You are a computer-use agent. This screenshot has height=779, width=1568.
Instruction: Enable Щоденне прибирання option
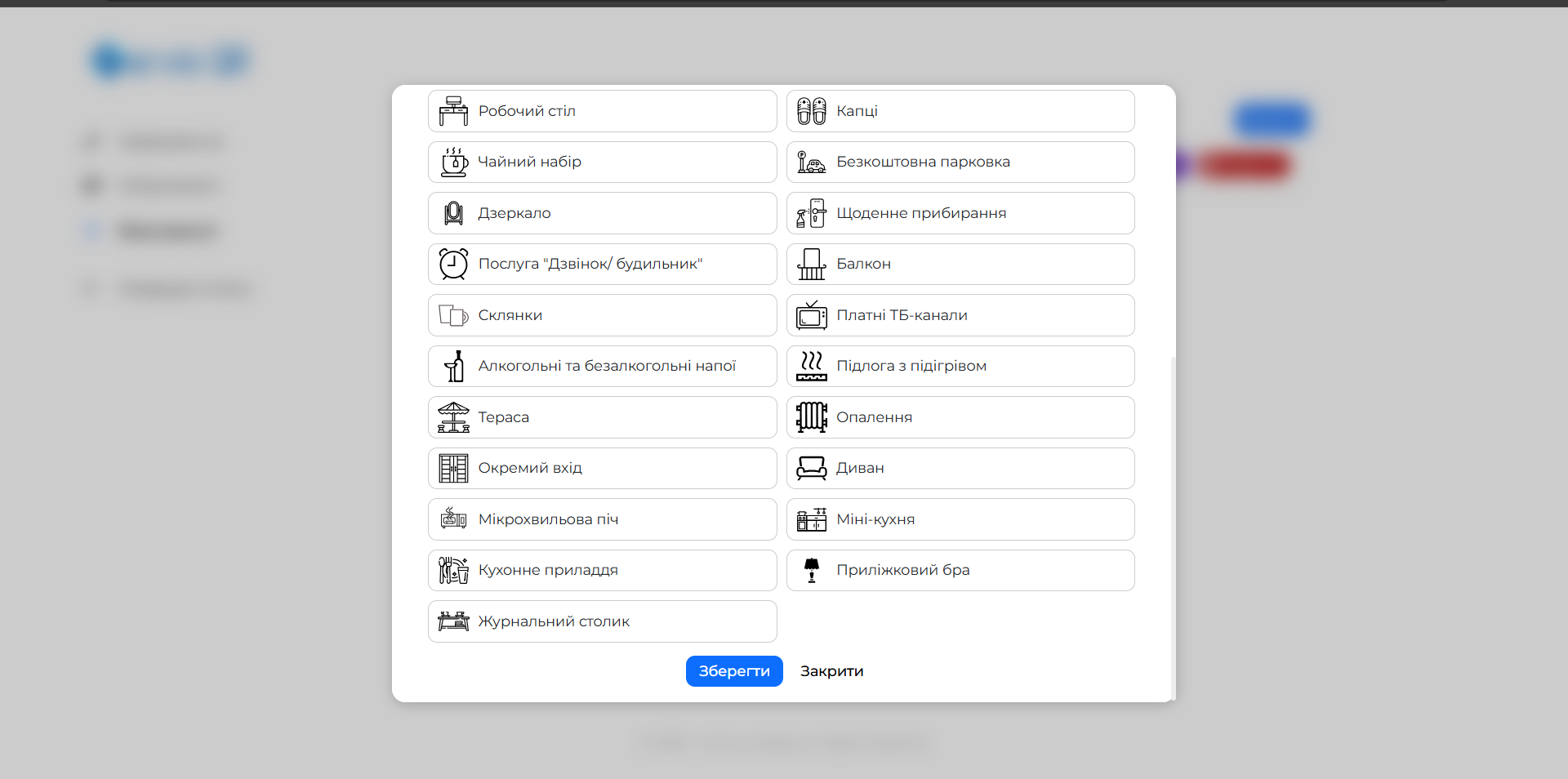(x=960, y=213)
